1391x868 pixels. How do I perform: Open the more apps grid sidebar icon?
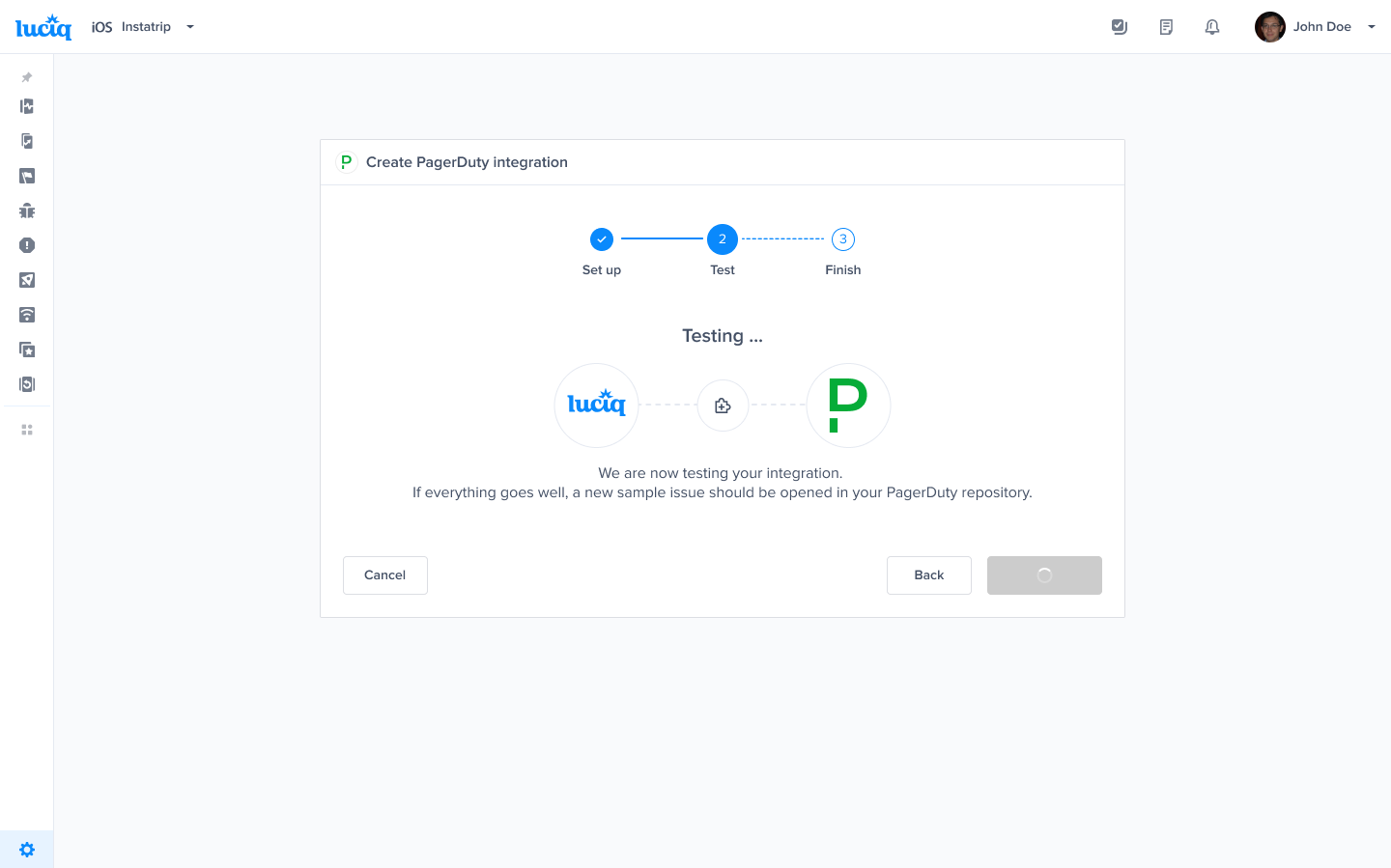[27, 430]
